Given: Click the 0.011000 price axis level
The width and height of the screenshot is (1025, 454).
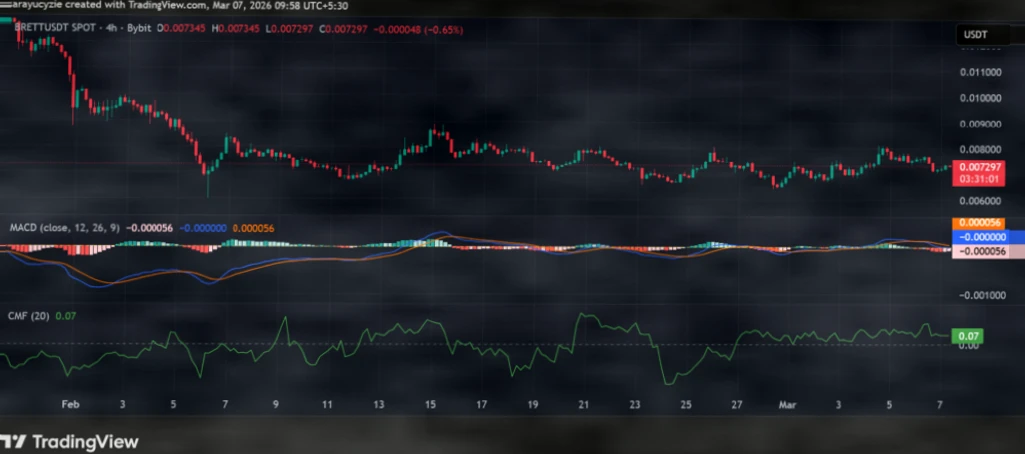Looking at the screenshot, I should pyautogui.click(x=979, y=73).
